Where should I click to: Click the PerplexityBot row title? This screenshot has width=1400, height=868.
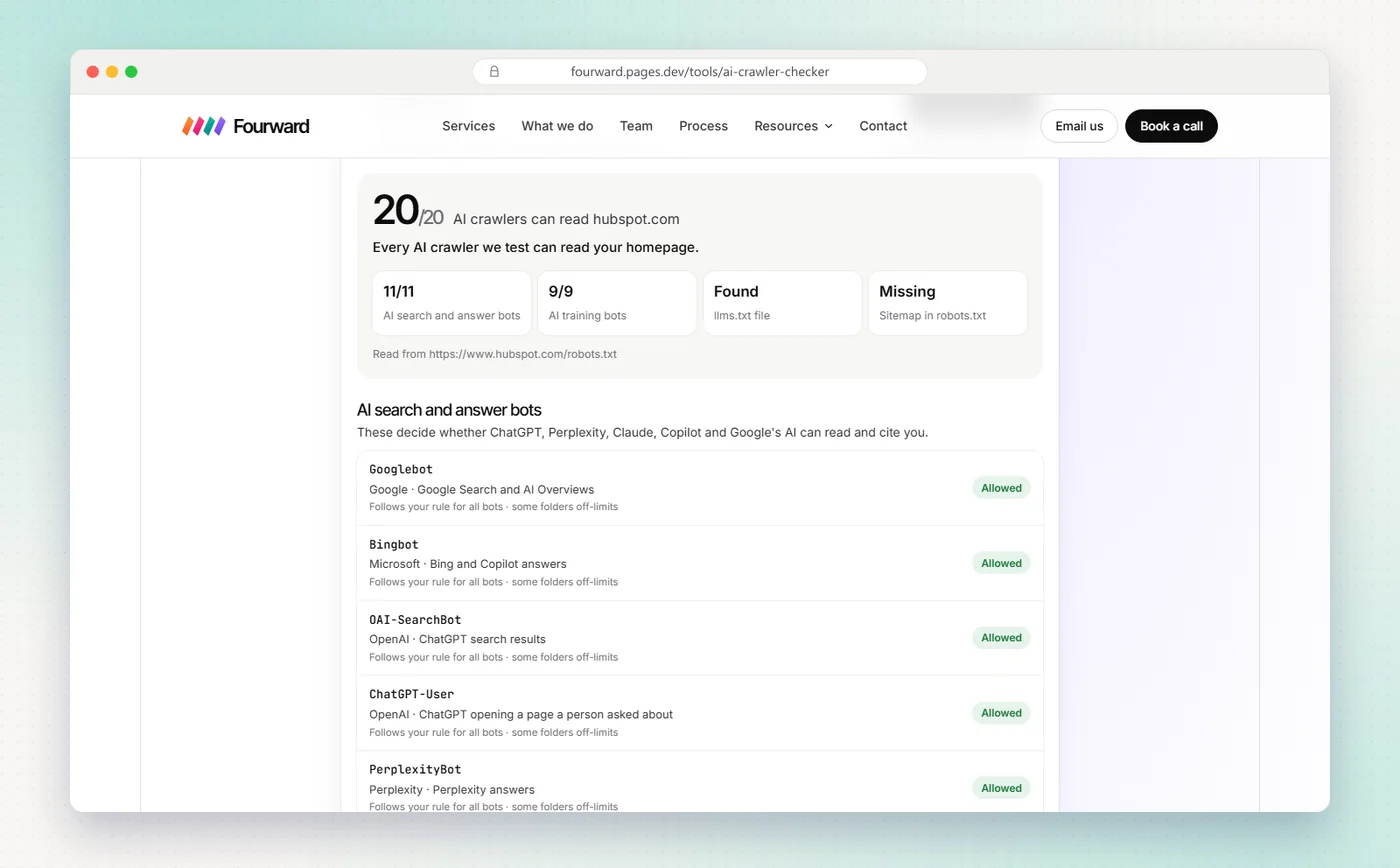[x=415, y=770]
